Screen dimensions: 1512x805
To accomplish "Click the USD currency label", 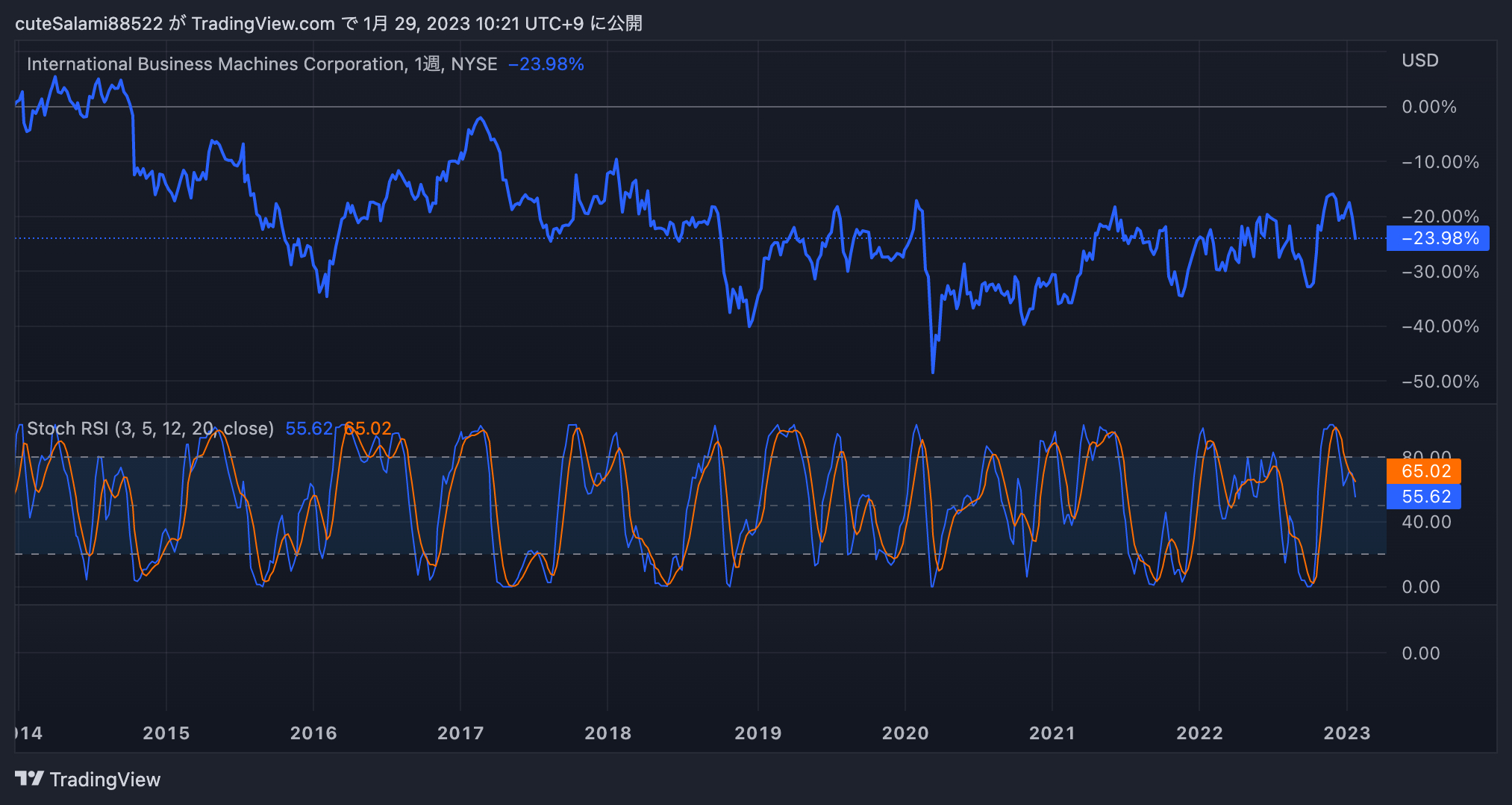I will point(1419,60).
